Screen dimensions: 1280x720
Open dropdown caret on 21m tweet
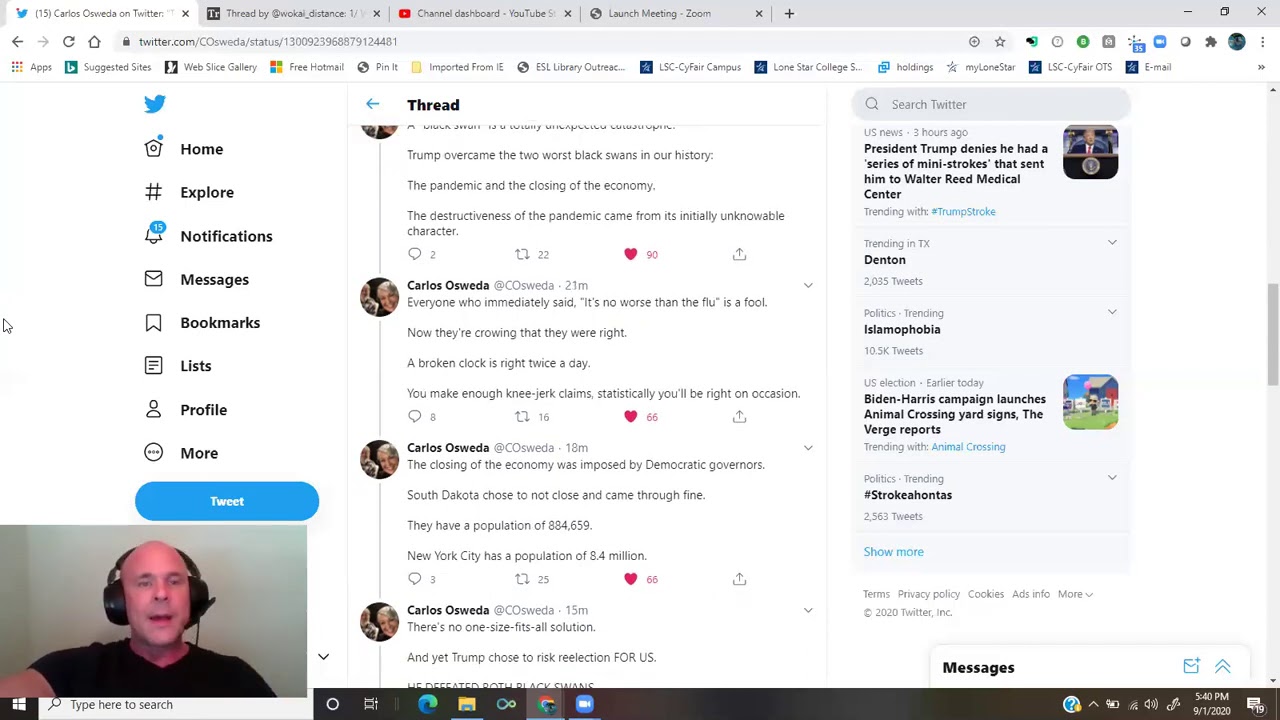(808, 285)
